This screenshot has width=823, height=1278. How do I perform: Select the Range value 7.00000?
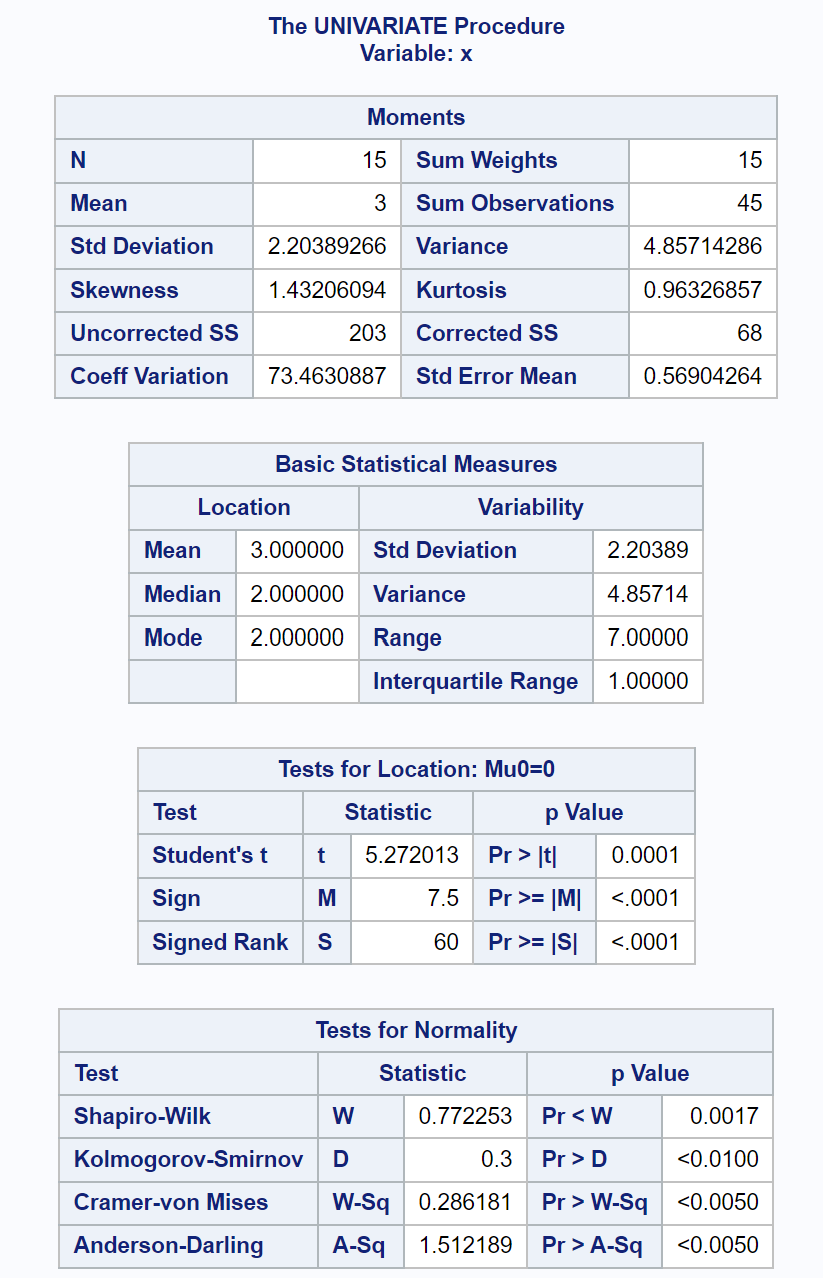pyautogui.click(x=648, y=637)
